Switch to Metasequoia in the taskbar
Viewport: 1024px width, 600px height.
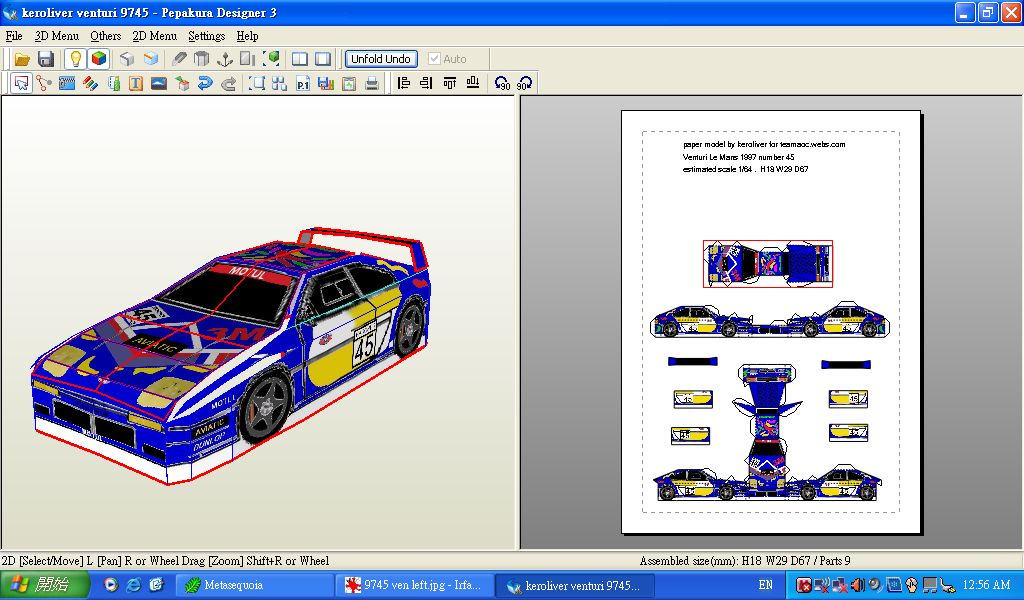pos(255,585)
